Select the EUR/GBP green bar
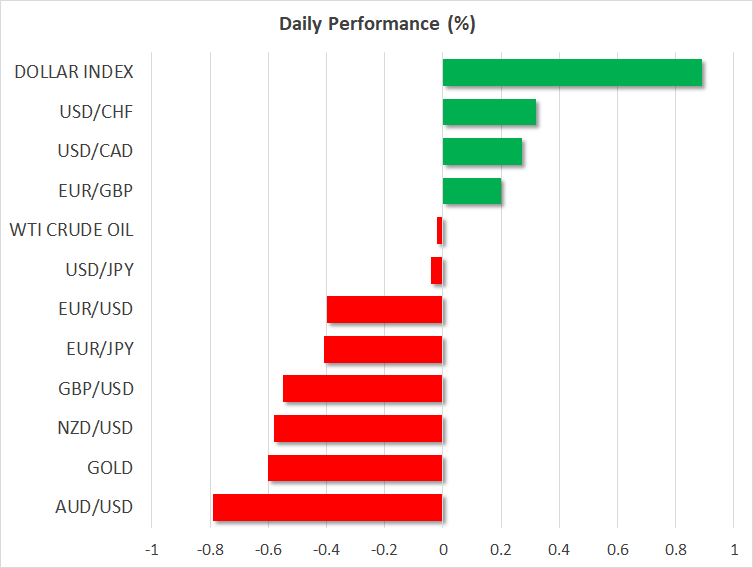This screenshot has height=568, width=753. [472, 191]
